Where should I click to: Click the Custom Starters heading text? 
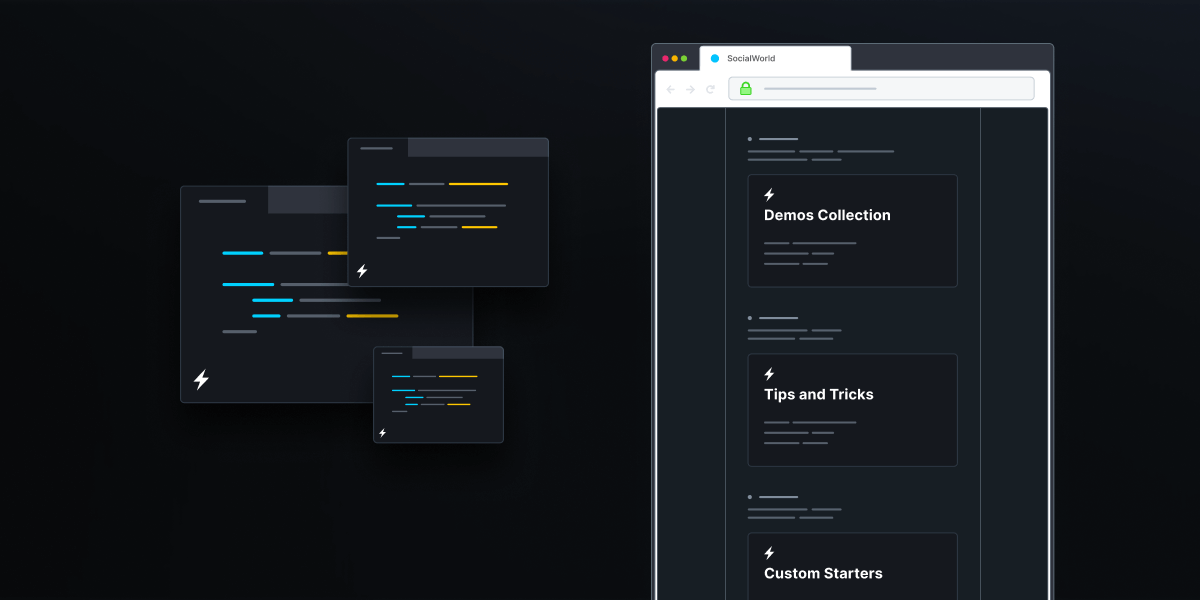pos(822,573)
